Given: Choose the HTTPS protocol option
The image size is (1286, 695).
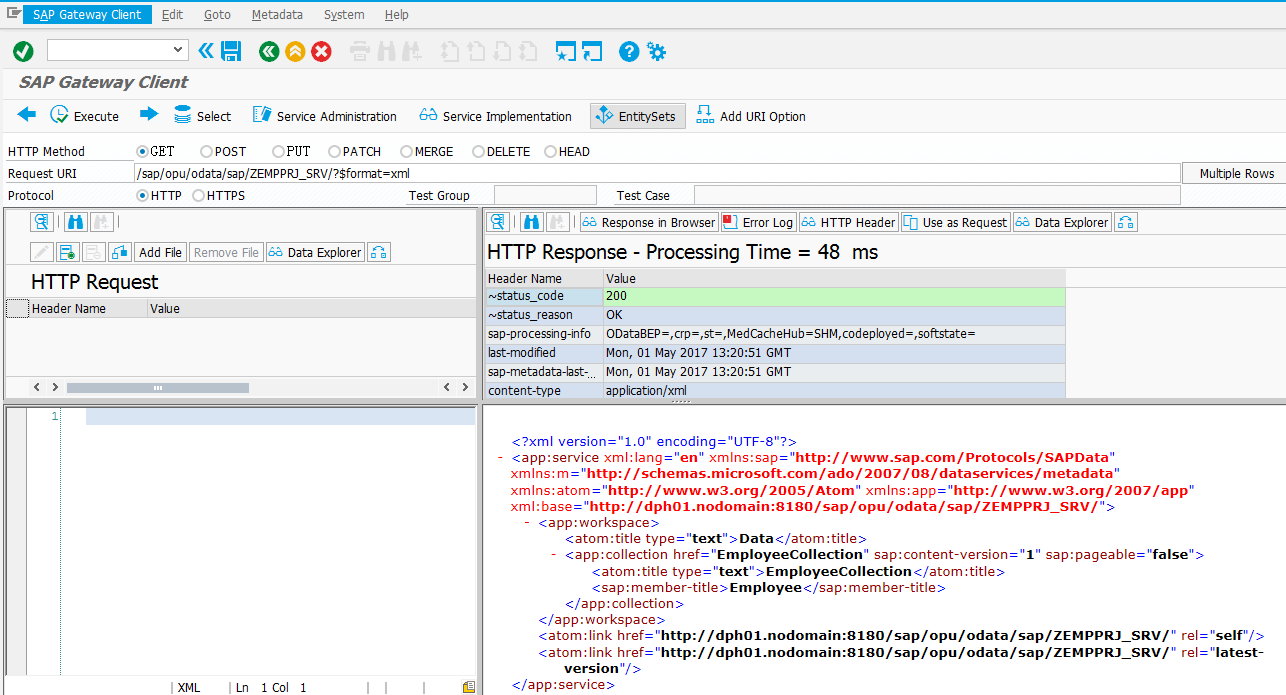Looking at the screenshot, I should [198, 196].
